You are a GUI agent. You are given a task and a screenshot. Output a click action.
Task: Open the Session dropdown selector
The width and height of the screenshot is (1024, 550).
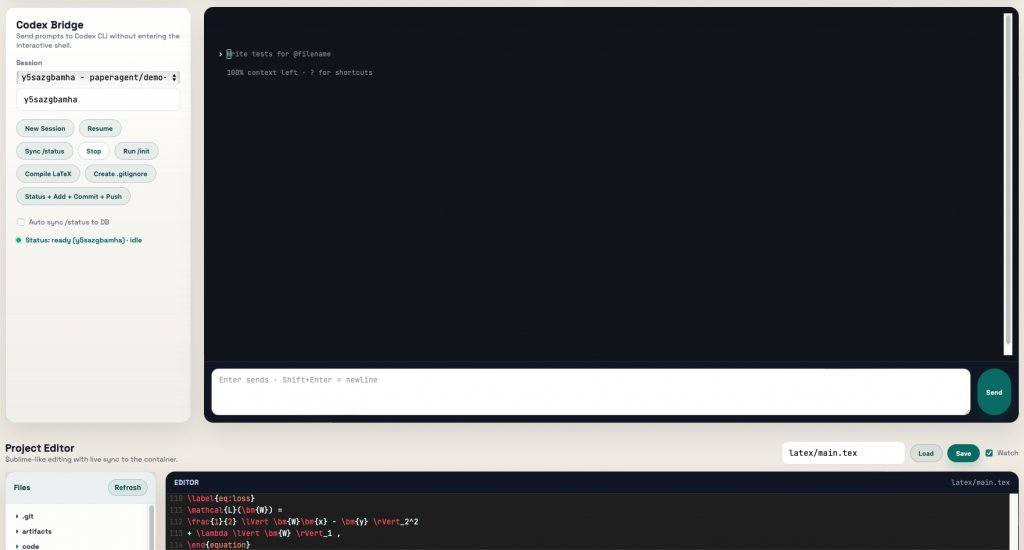coord(98,77)
